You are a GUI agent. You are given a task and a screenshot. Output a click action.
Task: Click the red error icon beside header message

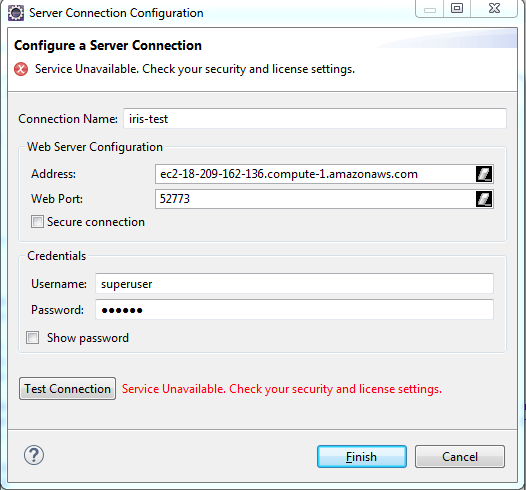coord(21,69)
